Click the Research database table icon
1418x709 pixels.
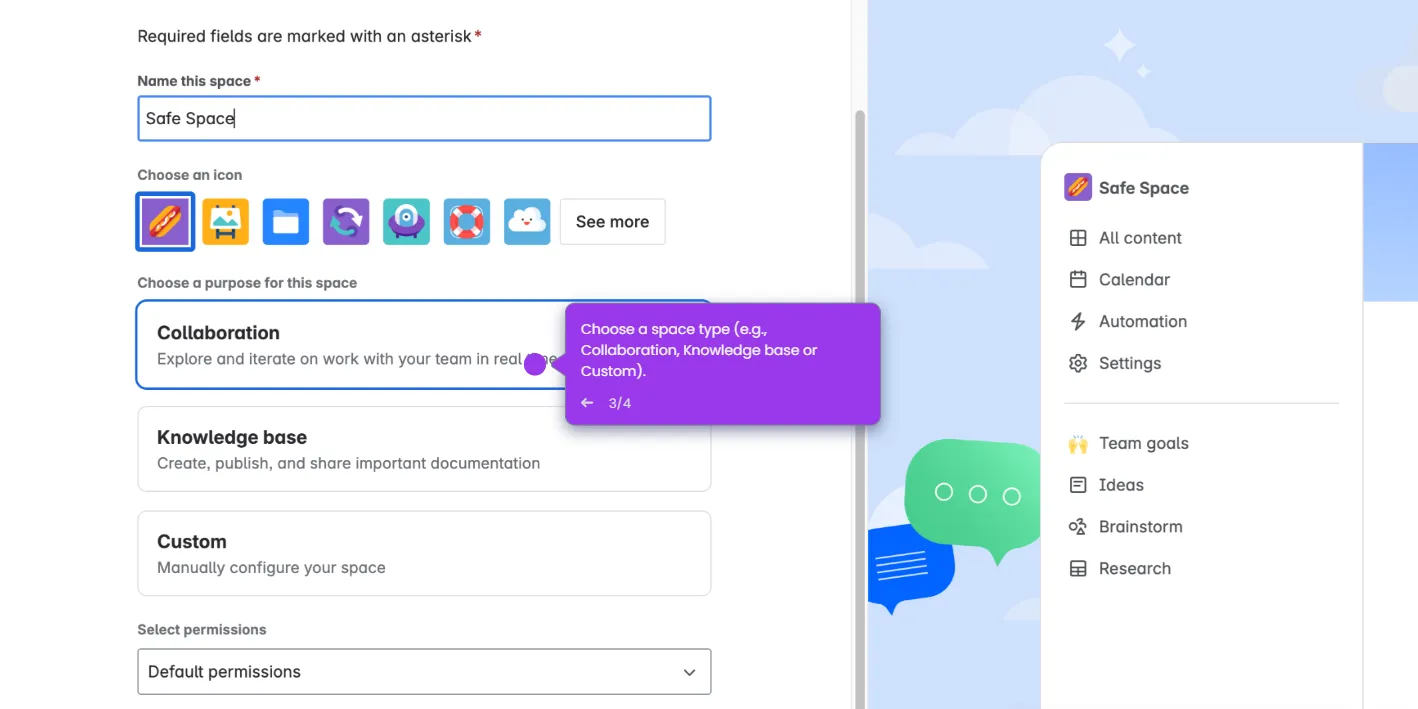(x=1078, y=569)
